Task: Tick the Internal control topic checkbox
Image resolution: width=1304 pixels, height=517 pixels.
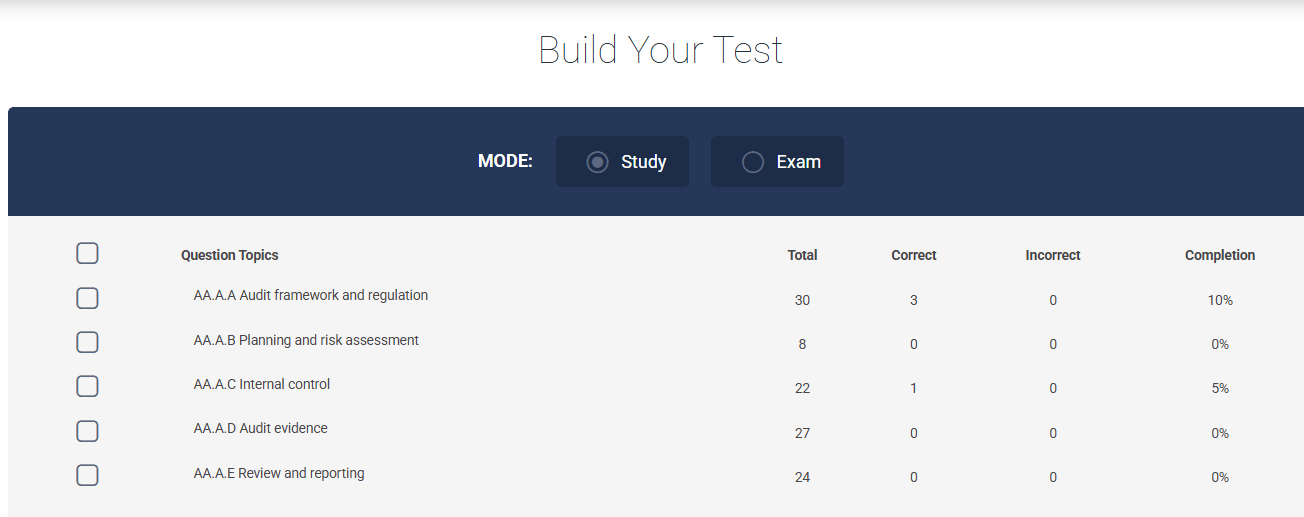Action: click(x=87, y=386)
